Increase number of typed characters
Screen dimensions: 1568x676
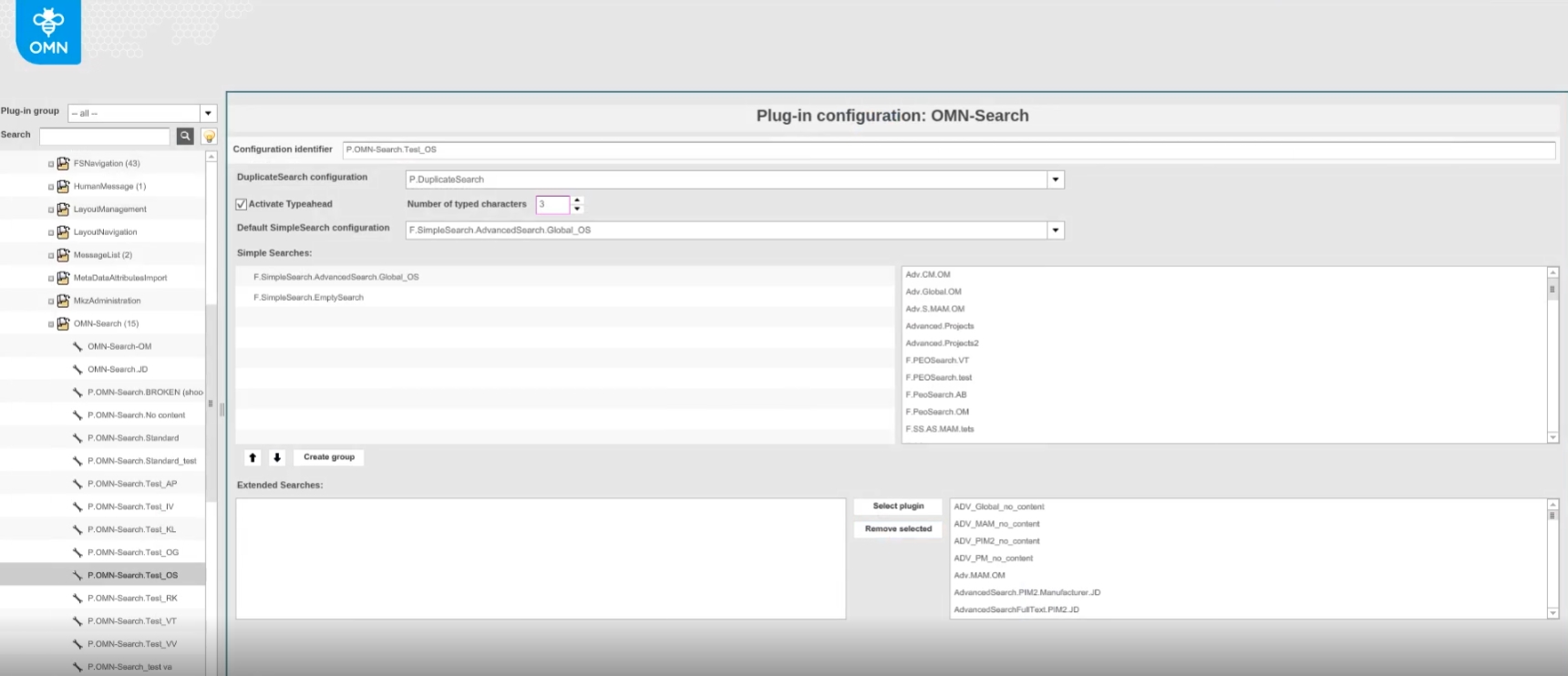pyautogui.click(x=577, y=200)
